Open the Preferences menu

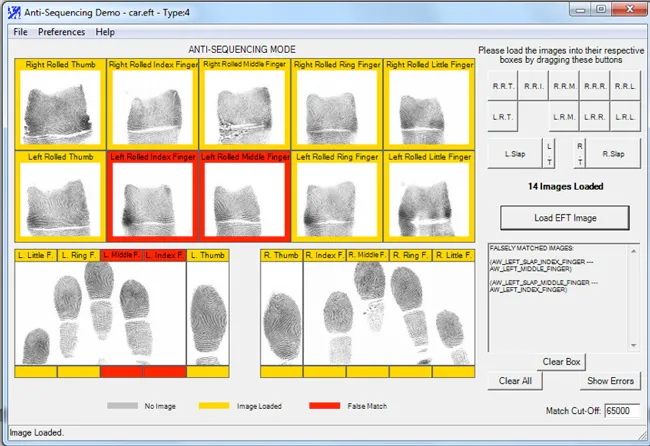(x=61, y=32)
